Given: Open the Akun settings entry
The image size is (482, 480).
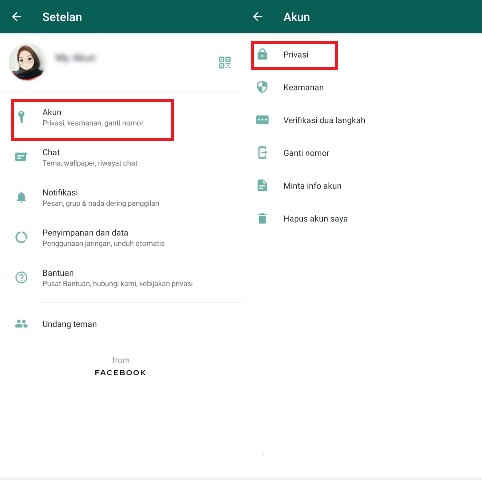Looking at the screenshot, I should (x=92, y=120).
